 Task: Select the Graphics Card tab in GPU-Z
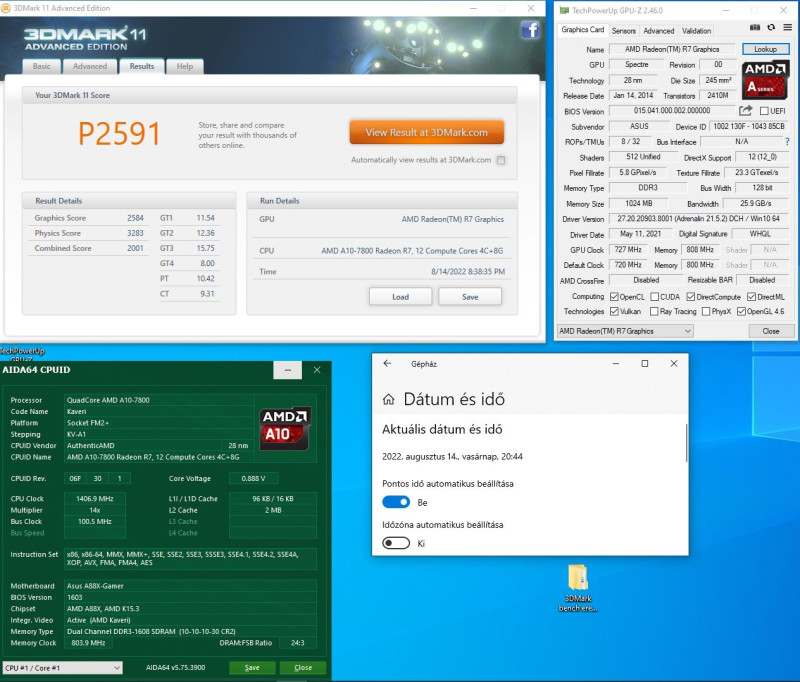point(583,30)
